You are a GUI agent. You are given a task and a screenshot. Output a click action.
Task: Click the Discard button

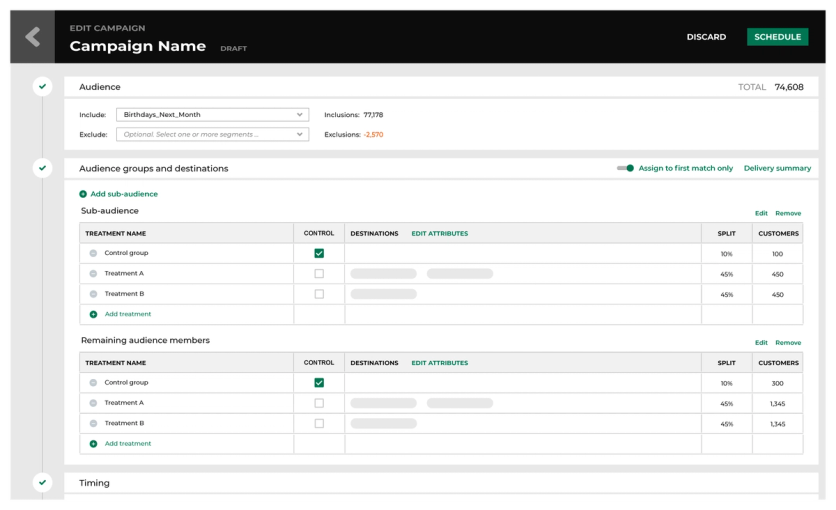706,37
